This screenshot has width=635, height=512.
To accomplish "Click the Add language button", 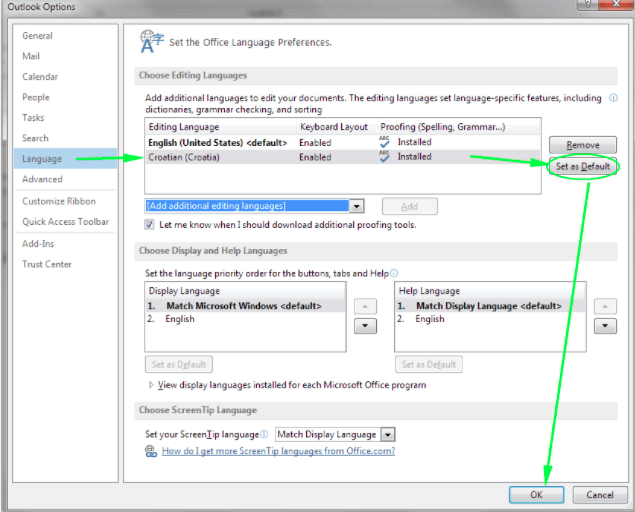I will [409, 207].
